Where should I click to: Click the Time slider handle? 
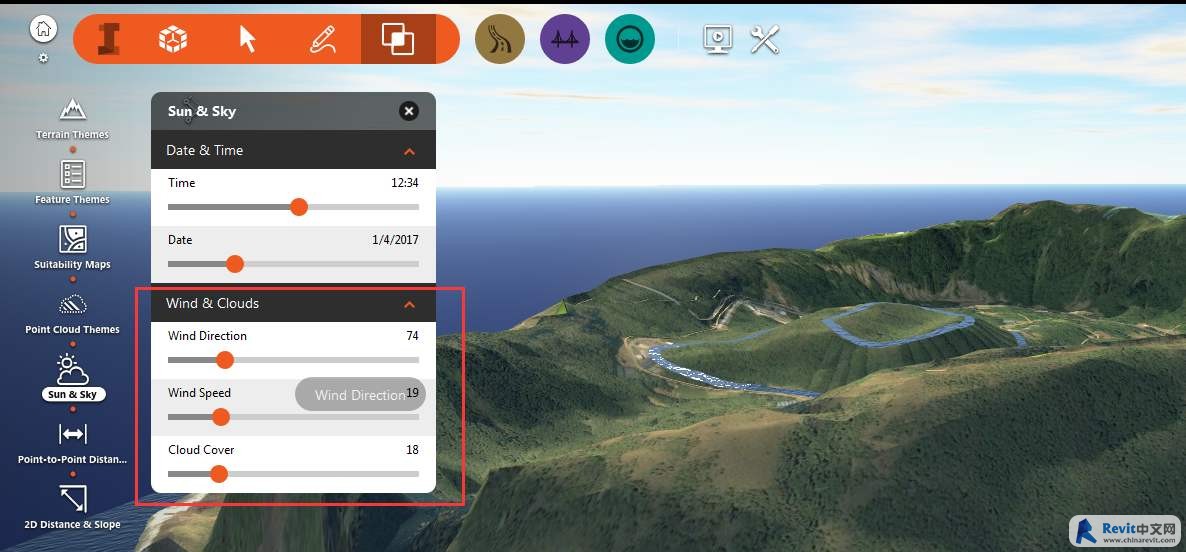(300, 206)
